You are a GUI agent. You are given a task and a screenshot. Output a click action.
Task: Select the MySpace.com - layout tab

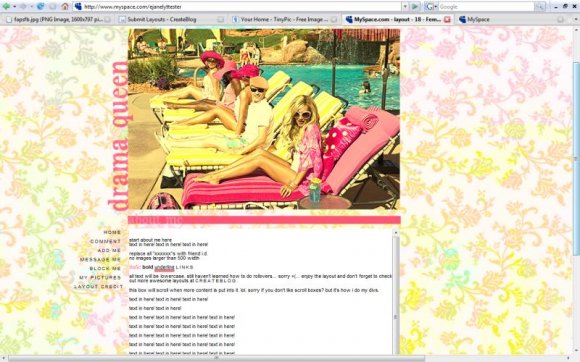tap(398, 20)
